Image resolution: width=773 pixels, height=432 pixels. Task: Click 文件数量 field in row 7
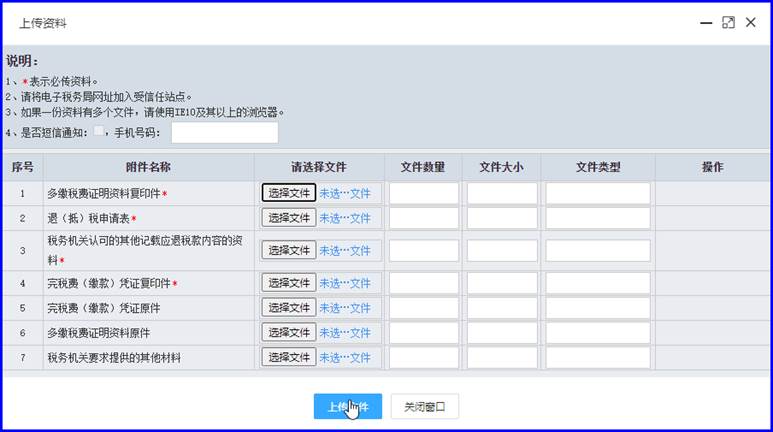424,357
